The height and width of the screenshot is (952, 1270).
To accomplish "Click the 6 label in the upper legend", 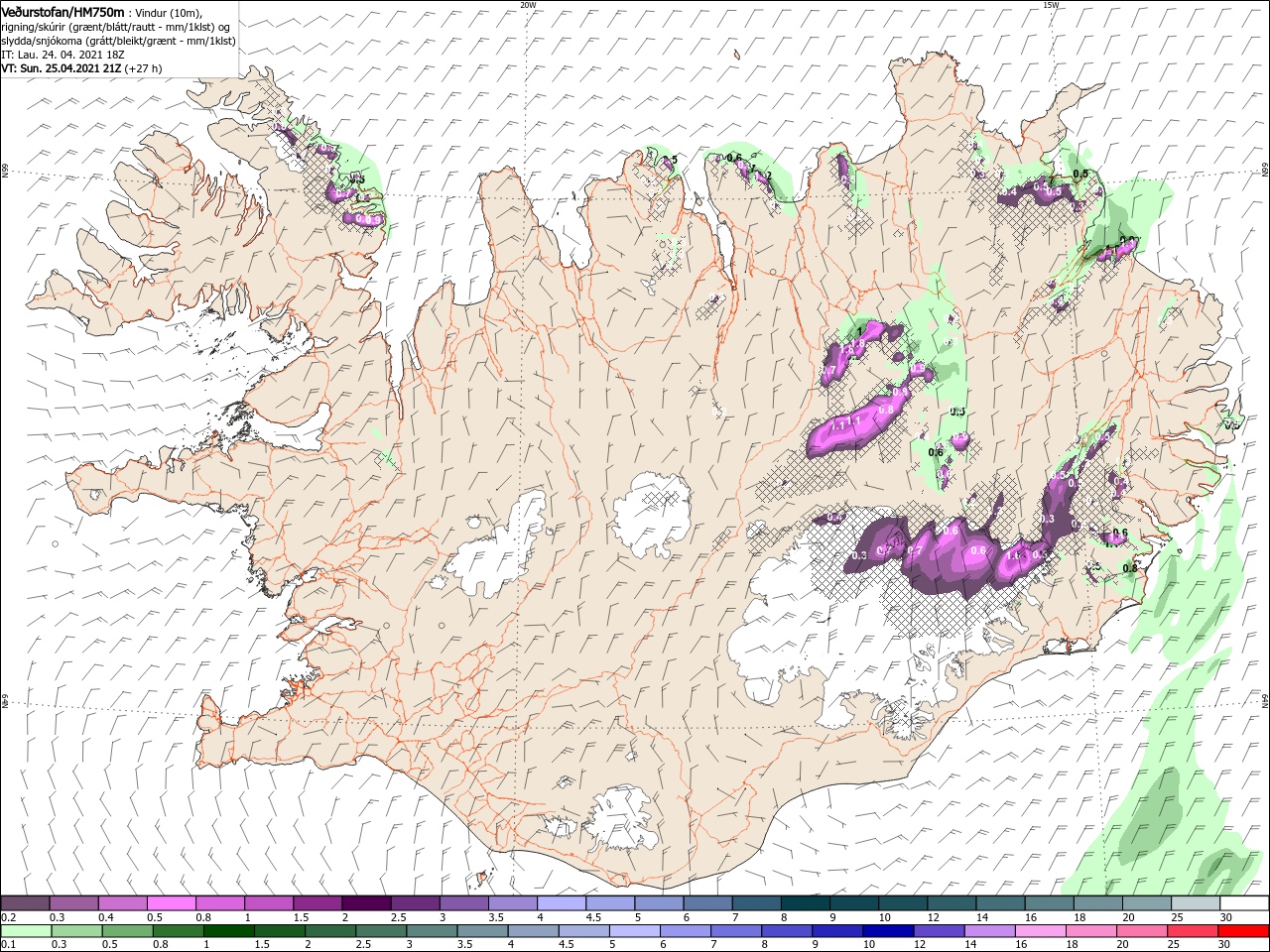I will 687,917.
